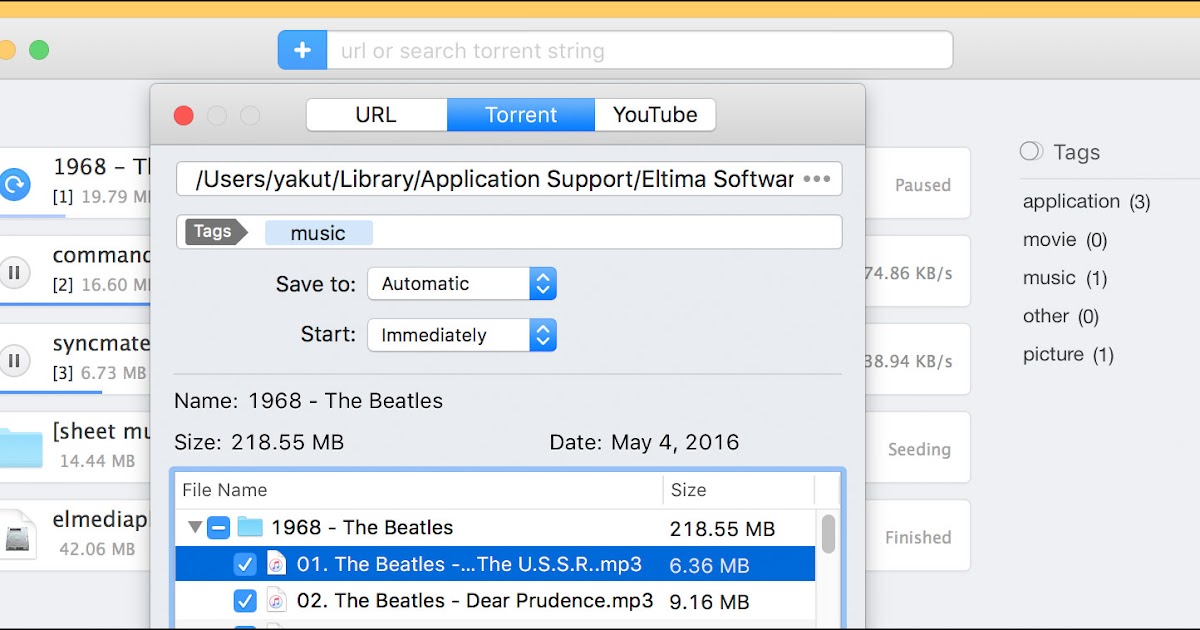The image size is (1200, 630).
Task: Open the YouTube tab
Action: (x=655, y=115)
